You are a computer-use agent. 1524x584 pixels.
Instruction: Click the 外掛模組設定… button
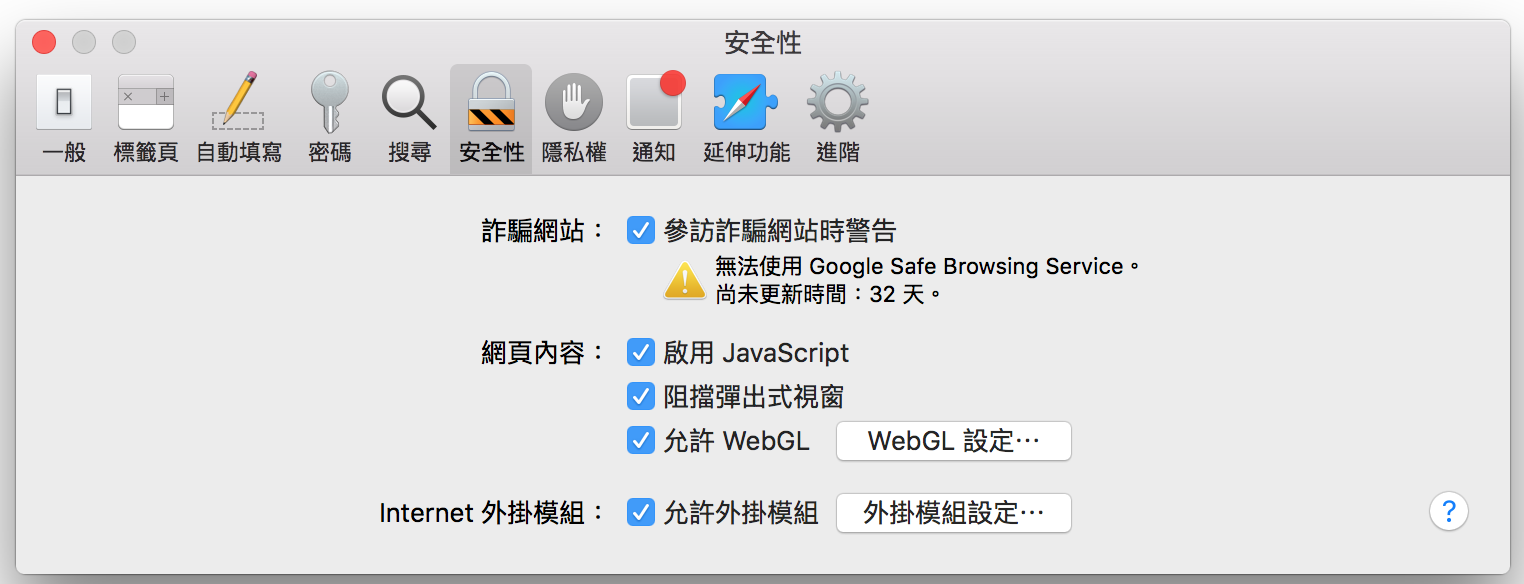(x=953, y=513)
